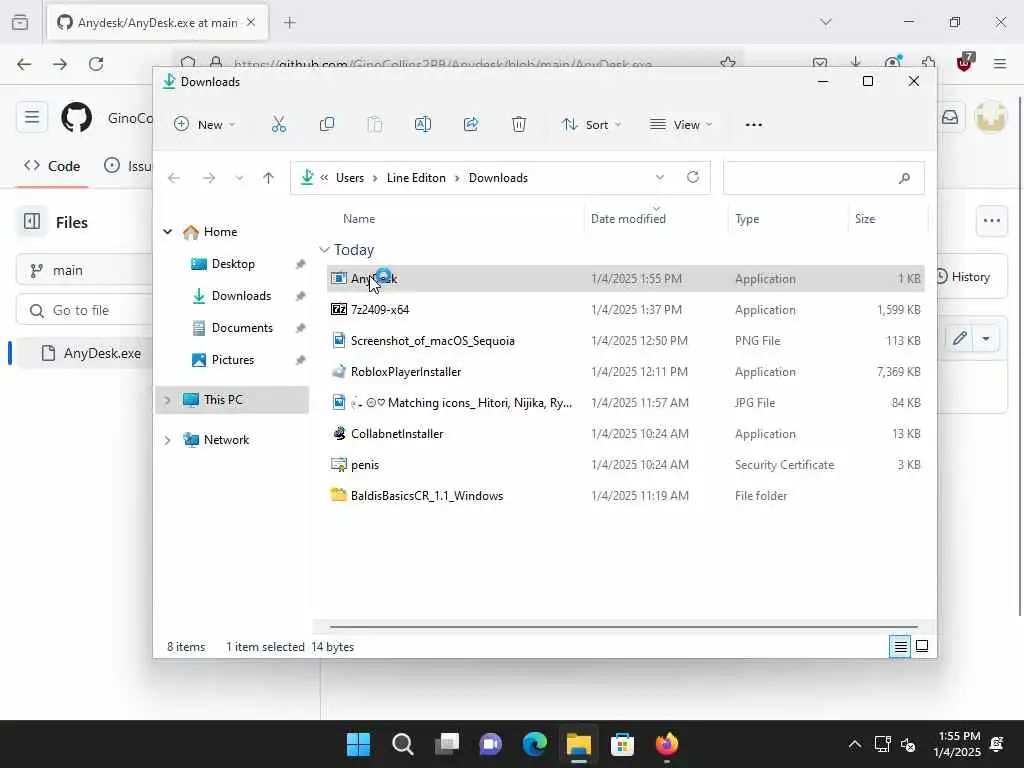Open Firefox downloads panel arrow
This screenshot has height=768, width=1024.
[856, 63]
